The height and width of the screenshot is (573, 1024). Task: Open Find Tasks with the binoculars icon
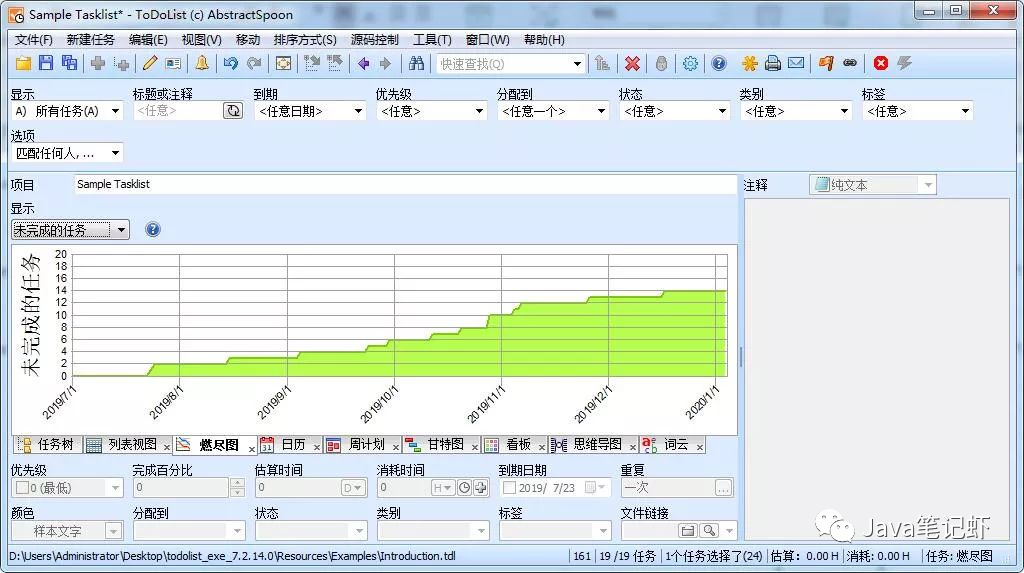click(417, 63)
